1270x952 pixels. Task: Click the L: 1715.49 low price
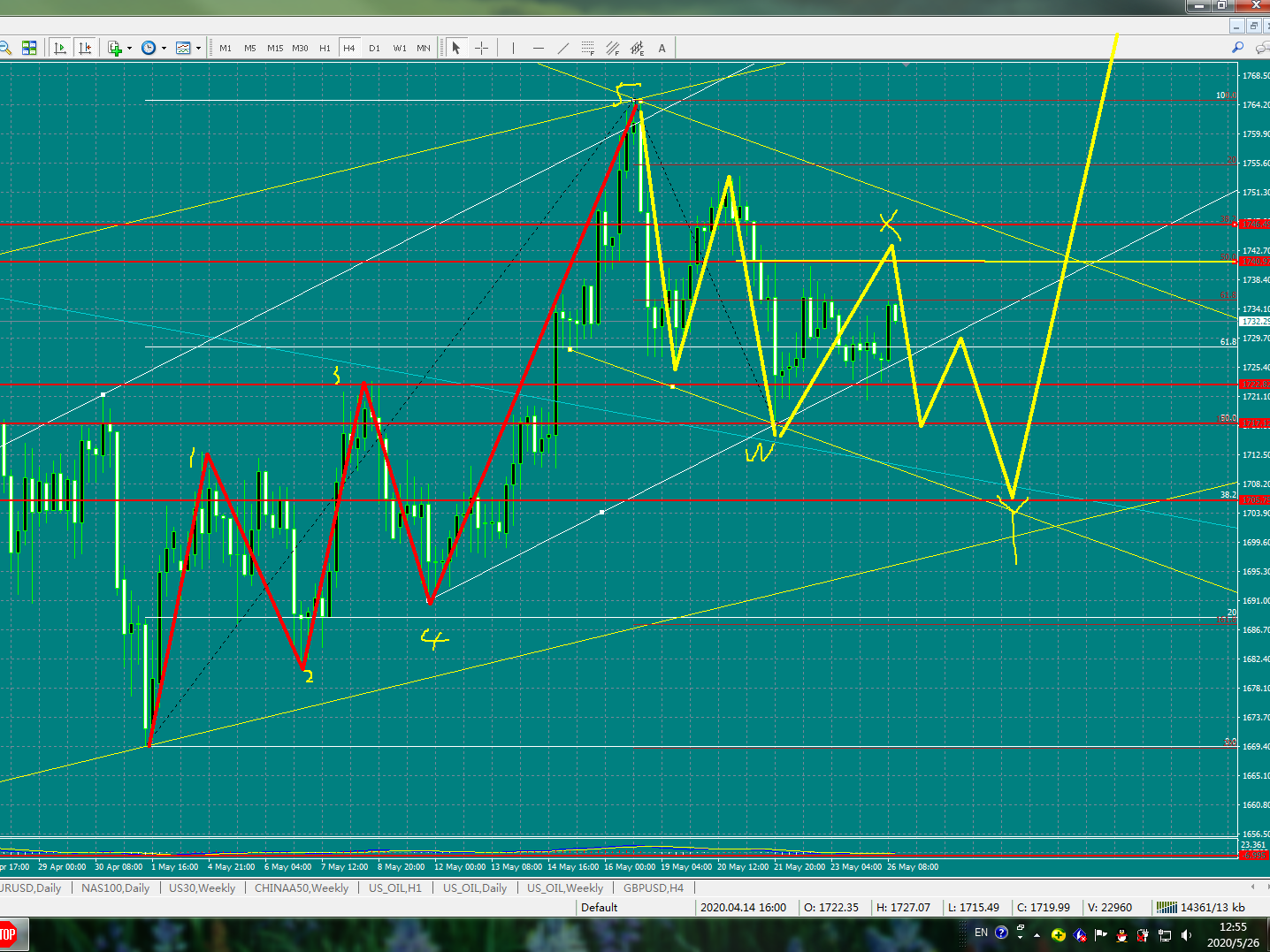pyautogui.click(x=974, y=907)
